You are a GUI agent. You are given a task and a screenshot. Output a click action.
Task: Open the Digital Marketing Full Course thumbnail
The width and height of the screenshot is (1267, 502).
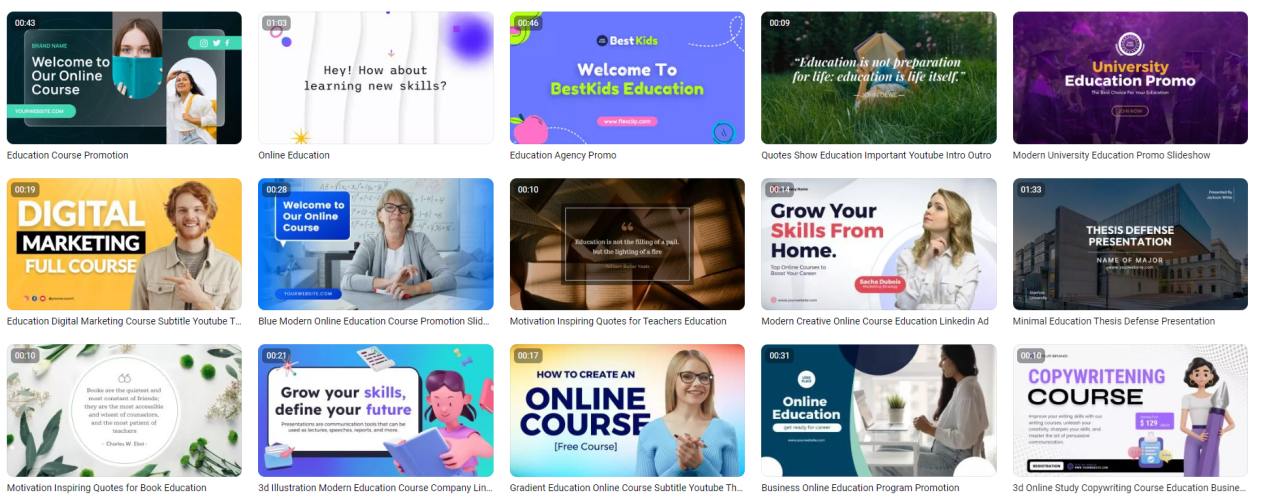pyautogui.click(x=124, y=244)
